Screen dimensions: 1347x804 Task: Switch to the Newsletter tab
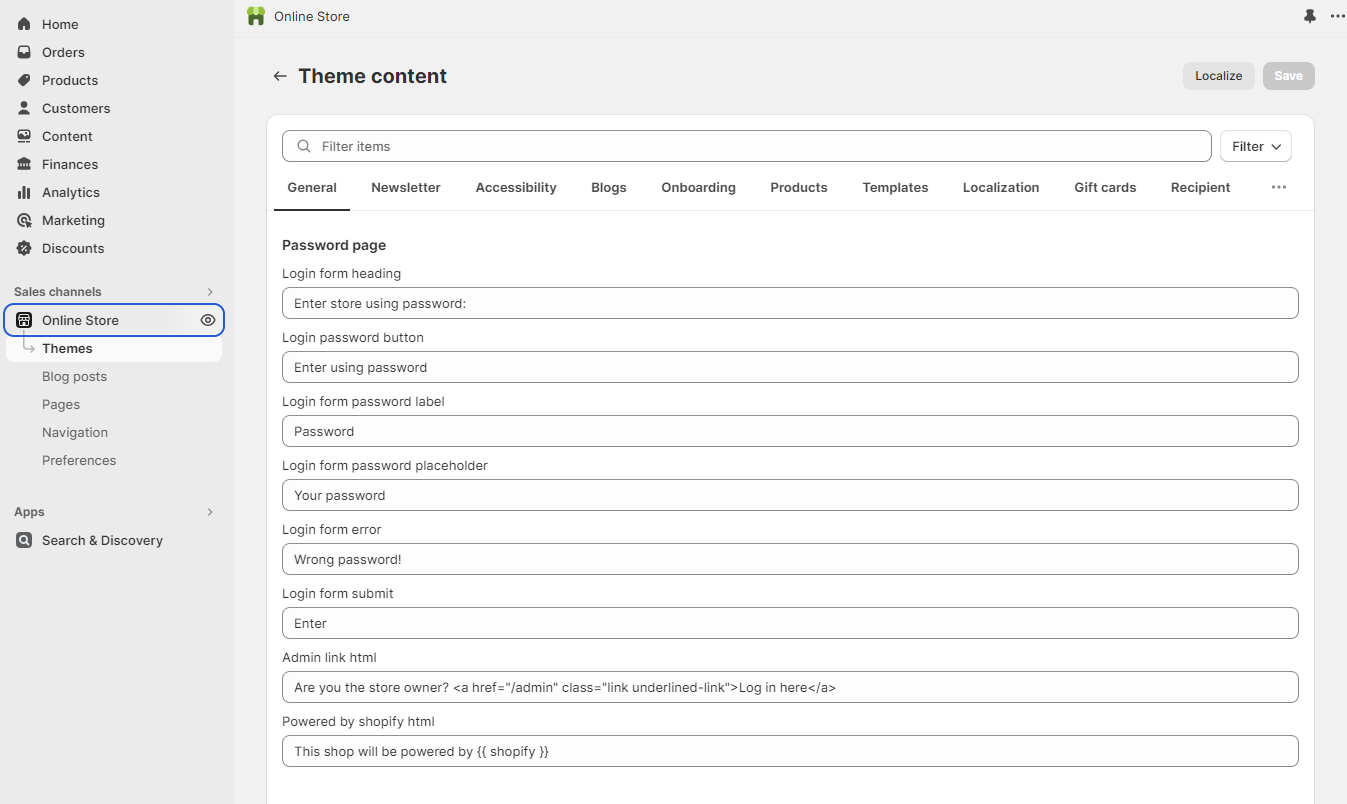pos(405,187)
